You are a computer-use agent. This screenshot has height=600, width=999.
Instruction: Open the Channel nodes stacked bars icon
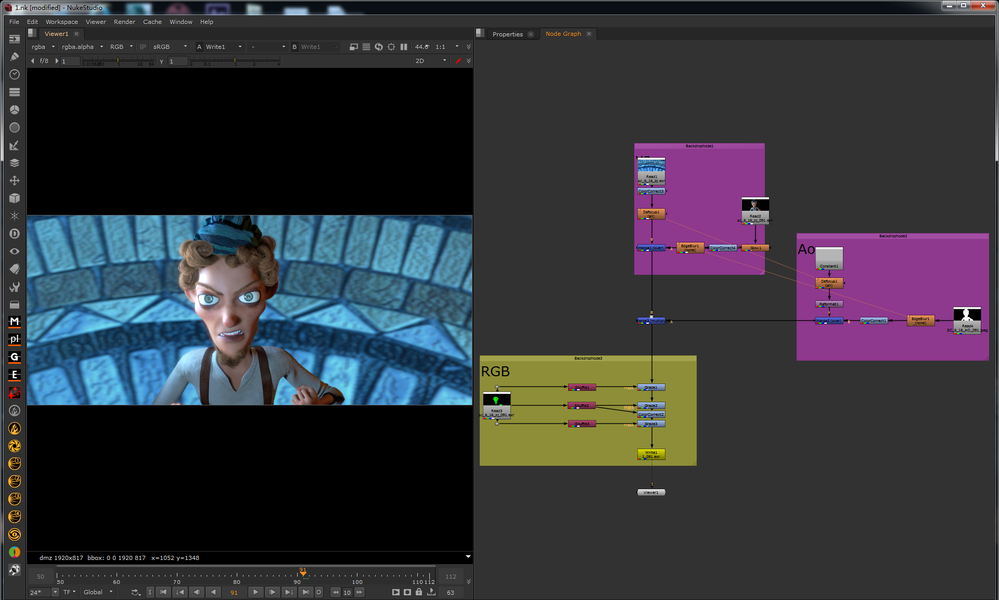[x=14, y=92]
